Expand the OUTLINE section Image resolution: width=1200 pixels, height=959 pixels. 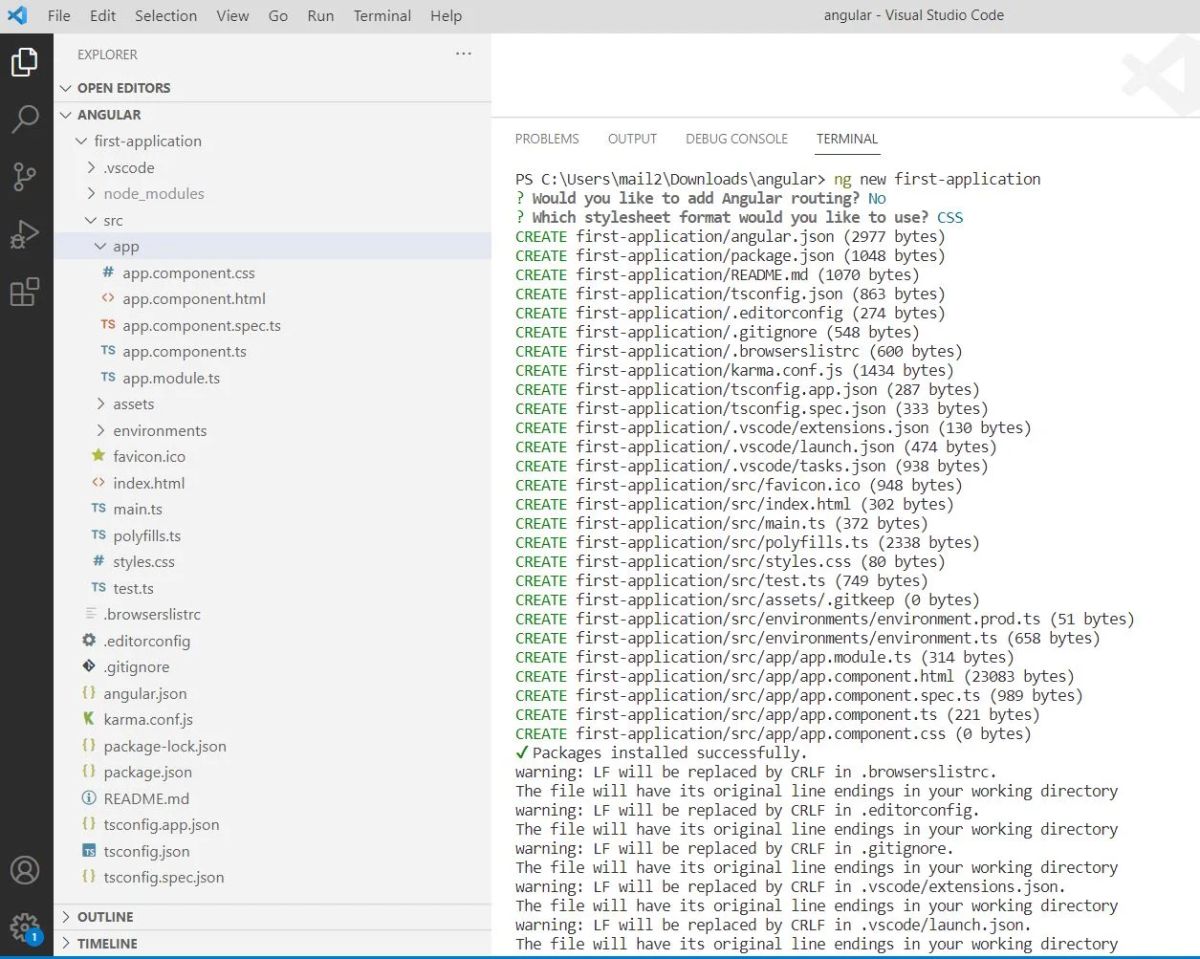(x=272, y=917)
